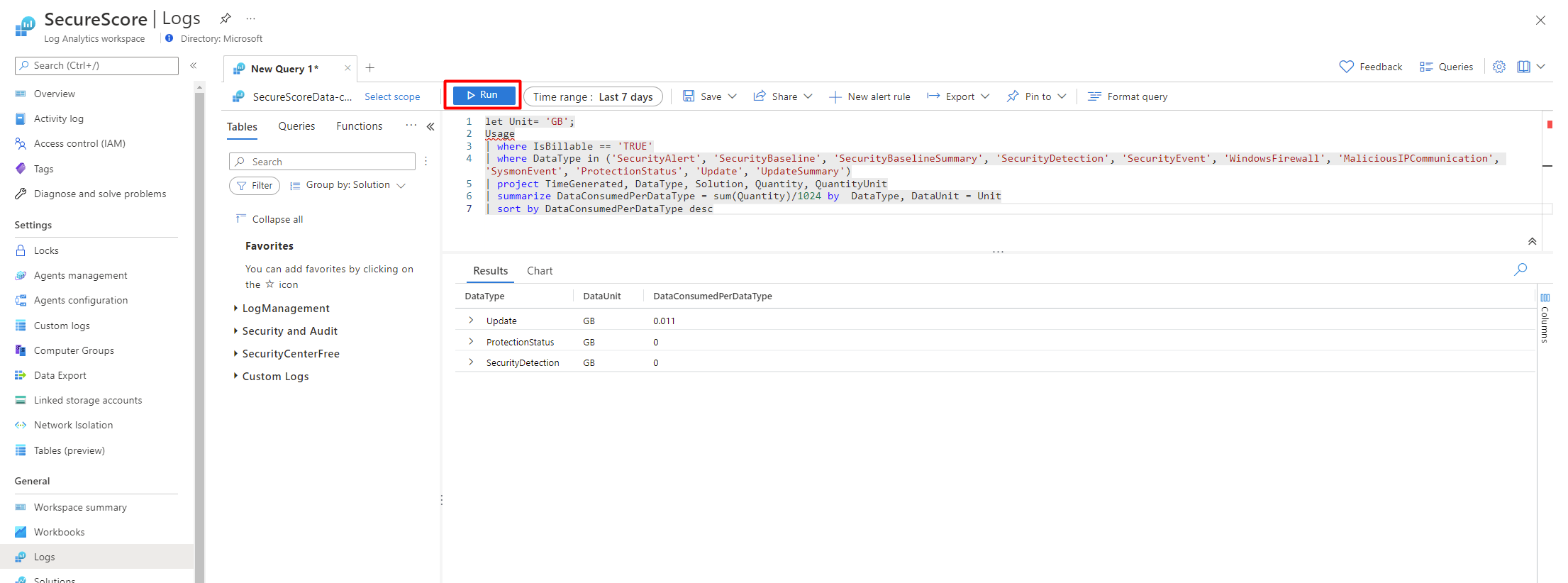The image size is (1568, 583).
Task: Open the tables search options menu
Action: (426, 162)
